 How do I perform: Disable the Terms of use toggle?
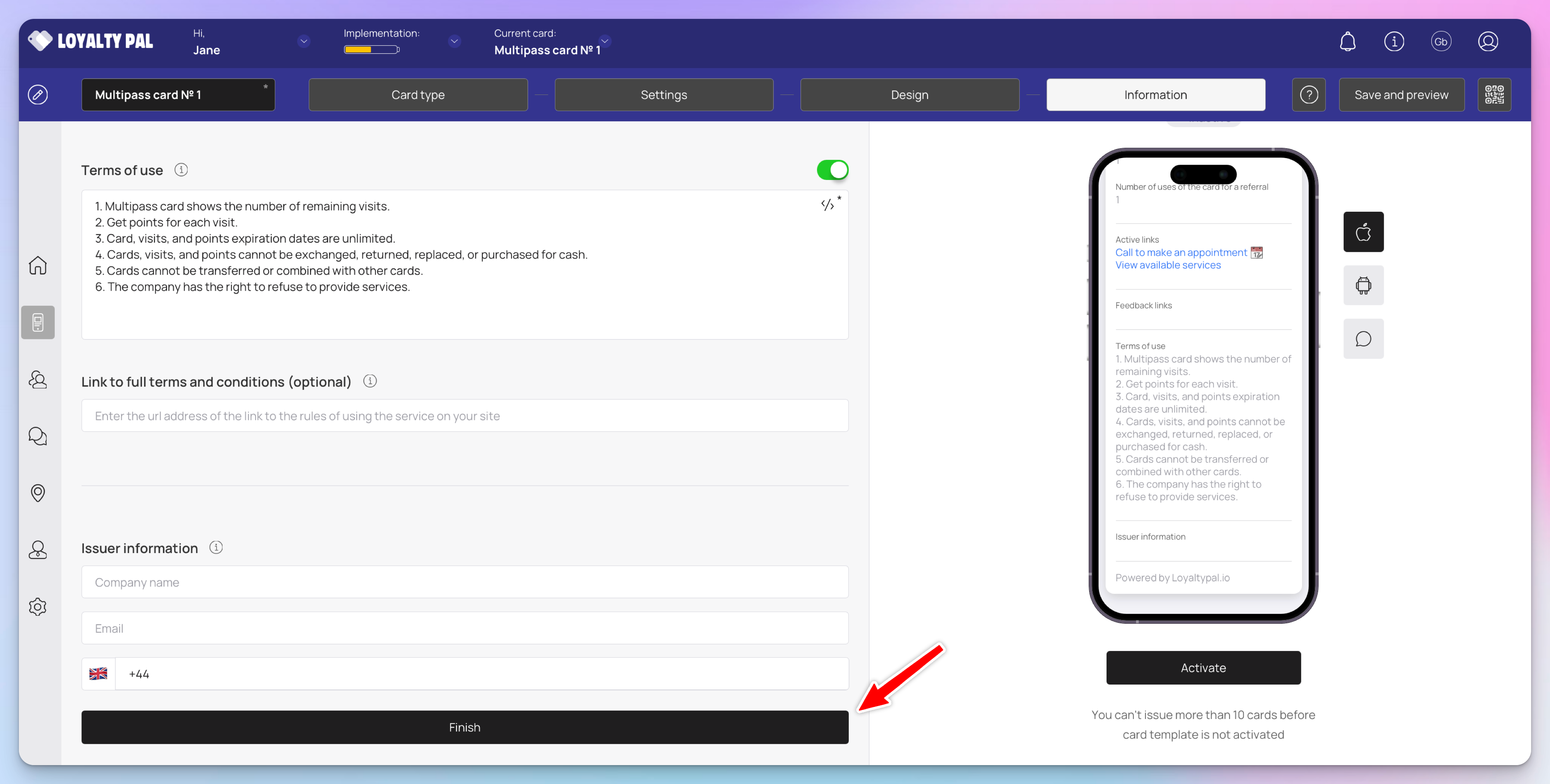point(832,170)
